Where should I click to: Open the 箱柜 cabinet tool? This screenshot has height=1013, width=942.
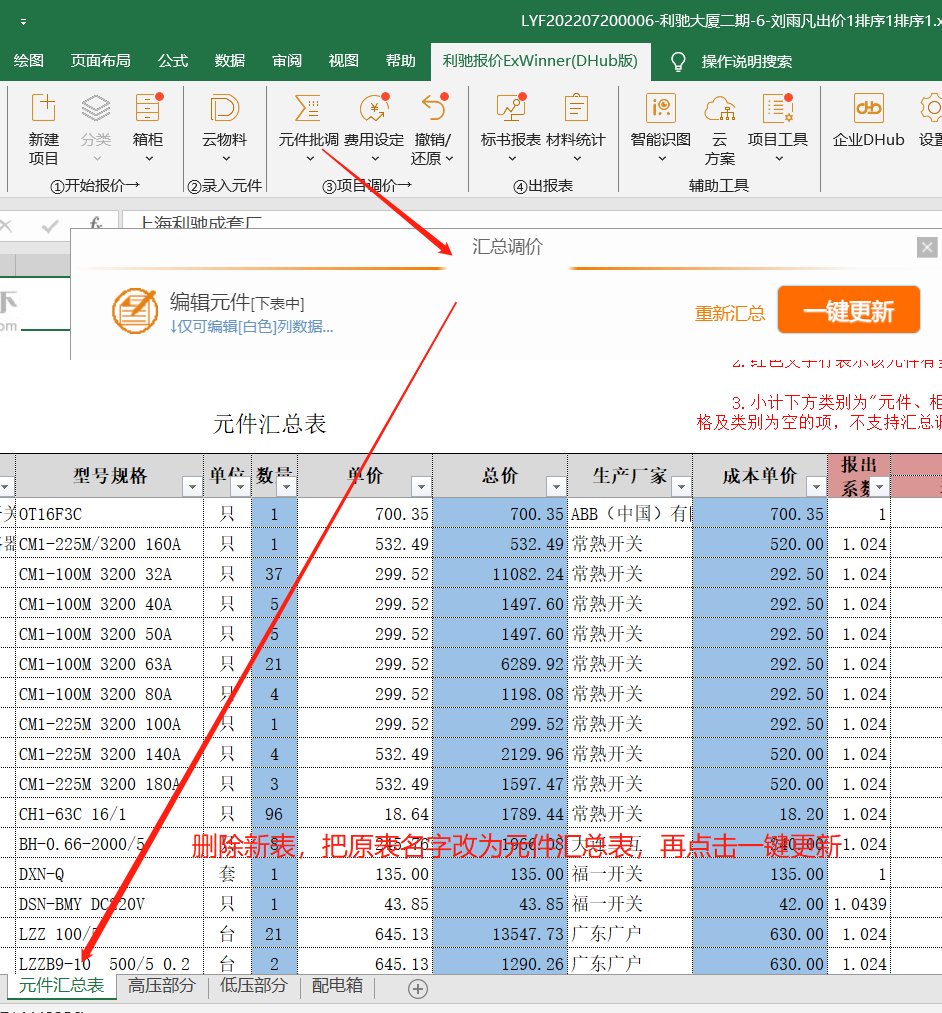(148, 108)
